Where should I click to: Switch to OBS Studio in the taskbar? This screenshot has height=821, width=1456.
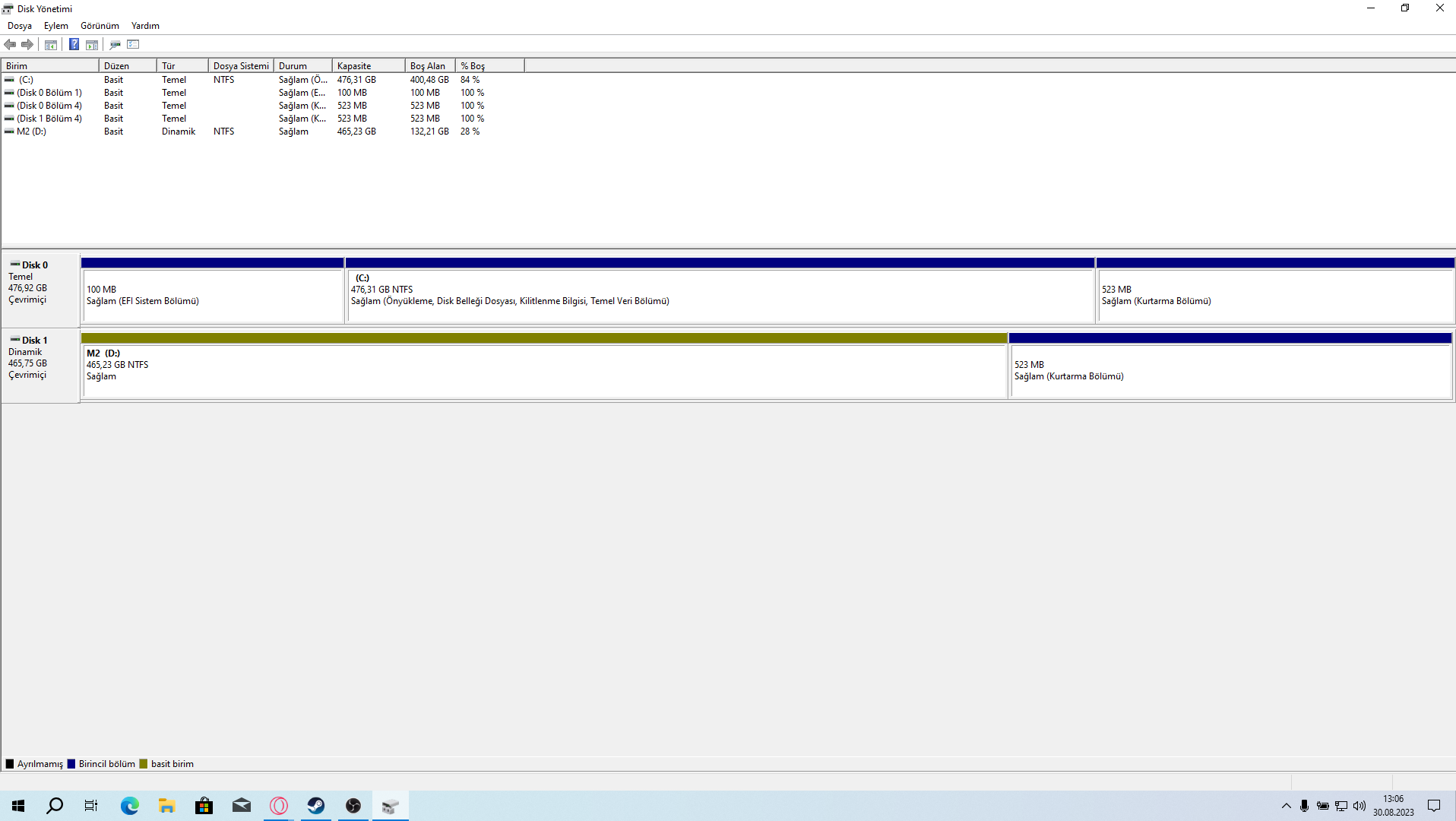pos(353,806)
